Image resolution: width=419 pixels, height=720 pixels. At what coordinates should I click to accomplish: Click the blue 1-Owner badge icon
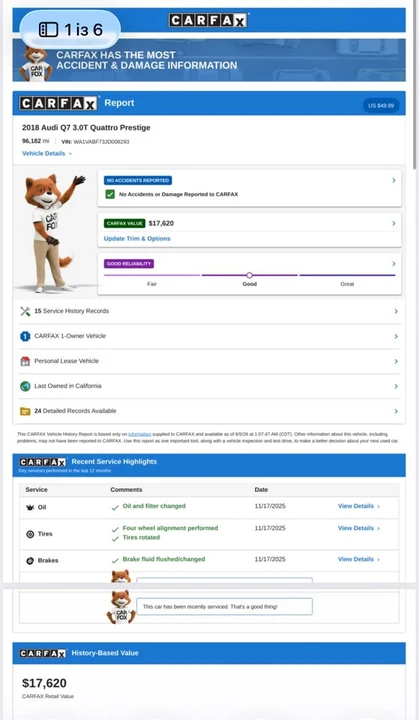tap(25, 336)
